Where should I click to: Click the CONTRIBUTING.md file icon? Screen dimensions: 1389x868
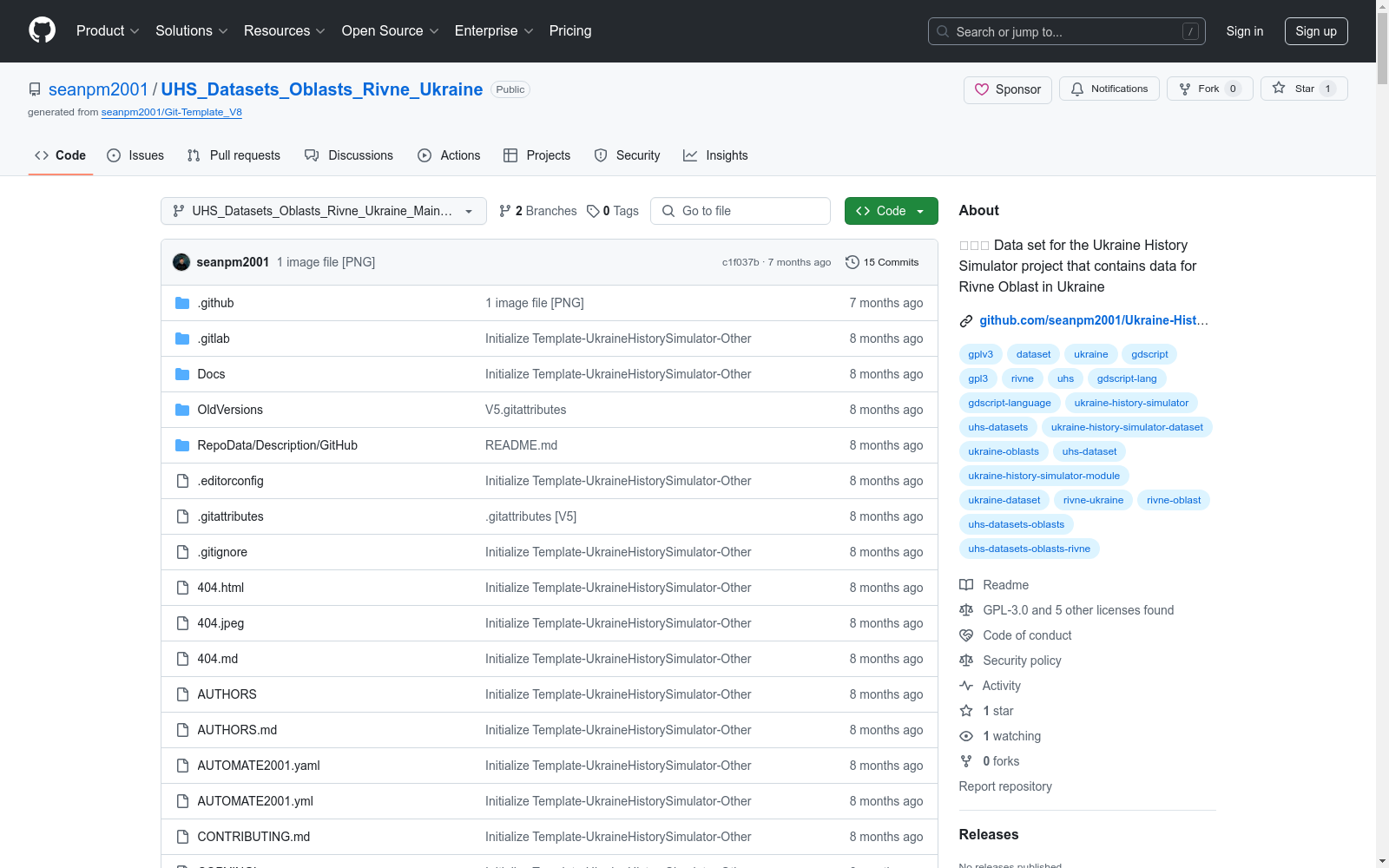point(182,837)
